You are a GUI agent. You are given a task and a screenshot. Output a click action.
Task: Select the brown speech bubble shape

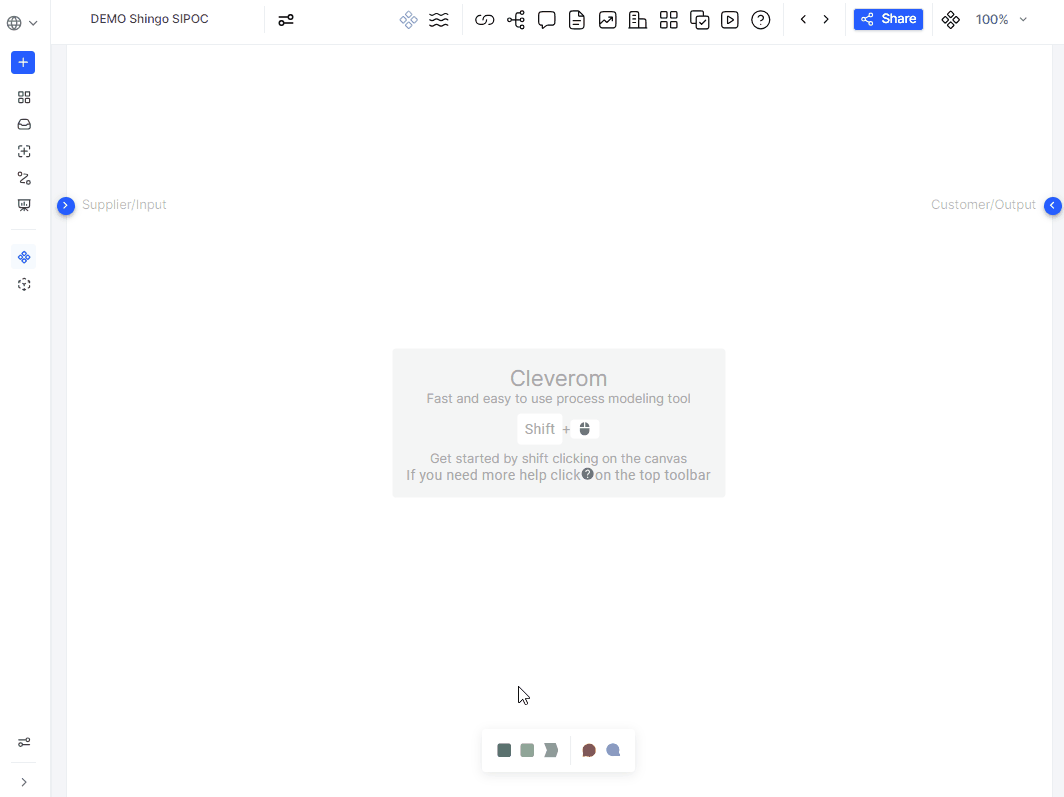coord(589,750)
